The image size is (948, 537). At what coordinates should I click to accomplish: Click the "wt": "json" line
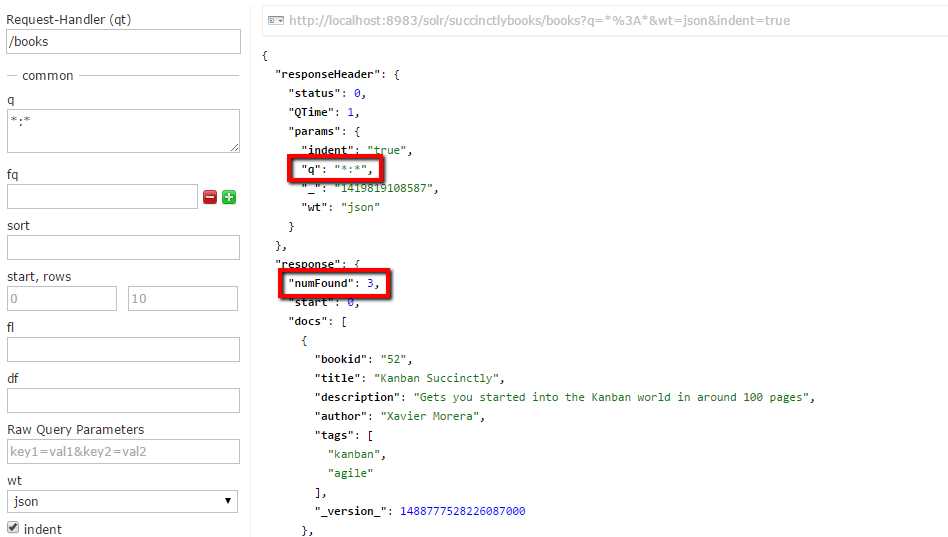click(340, 207)
